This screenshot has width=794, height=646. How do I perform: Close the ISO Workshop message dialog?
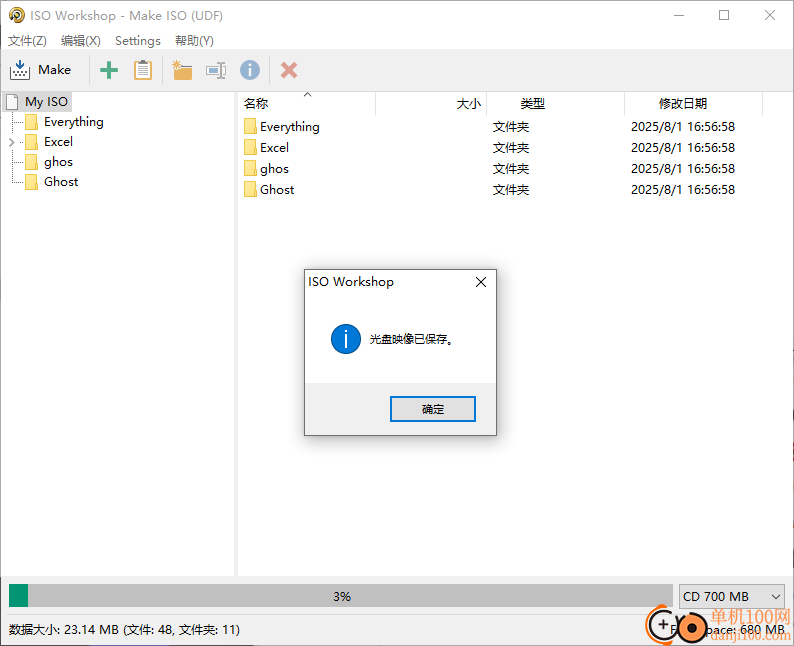coord(481,282)
